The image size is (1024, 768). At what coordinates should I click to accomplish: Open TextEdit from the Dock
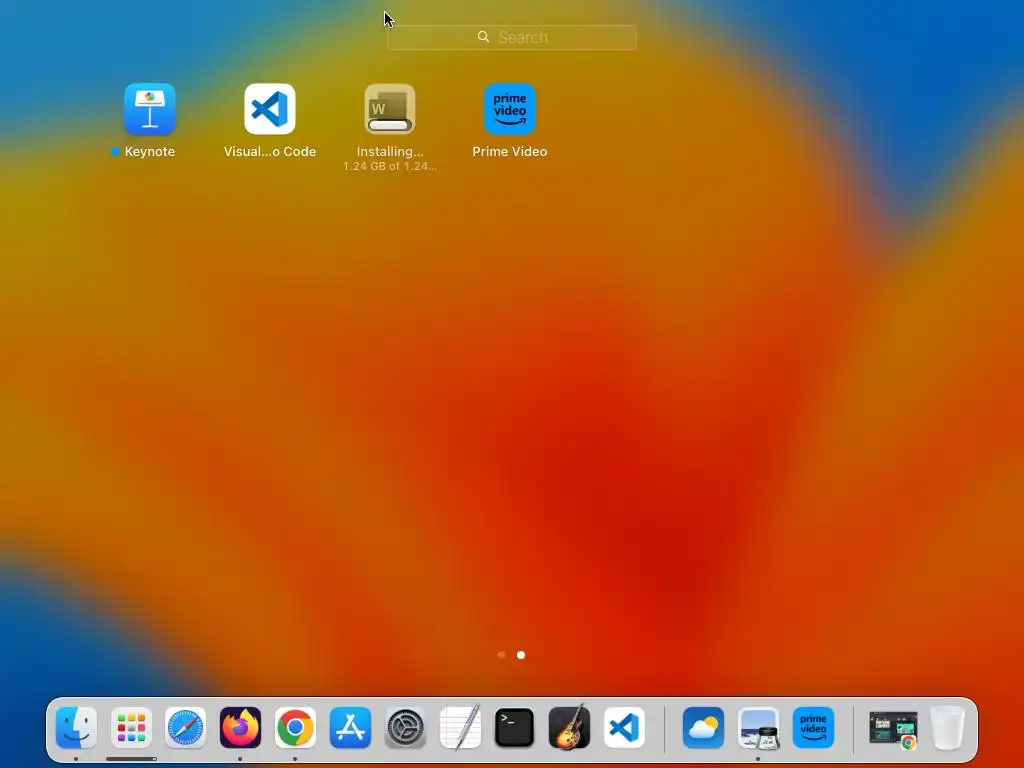pos(460,728)
